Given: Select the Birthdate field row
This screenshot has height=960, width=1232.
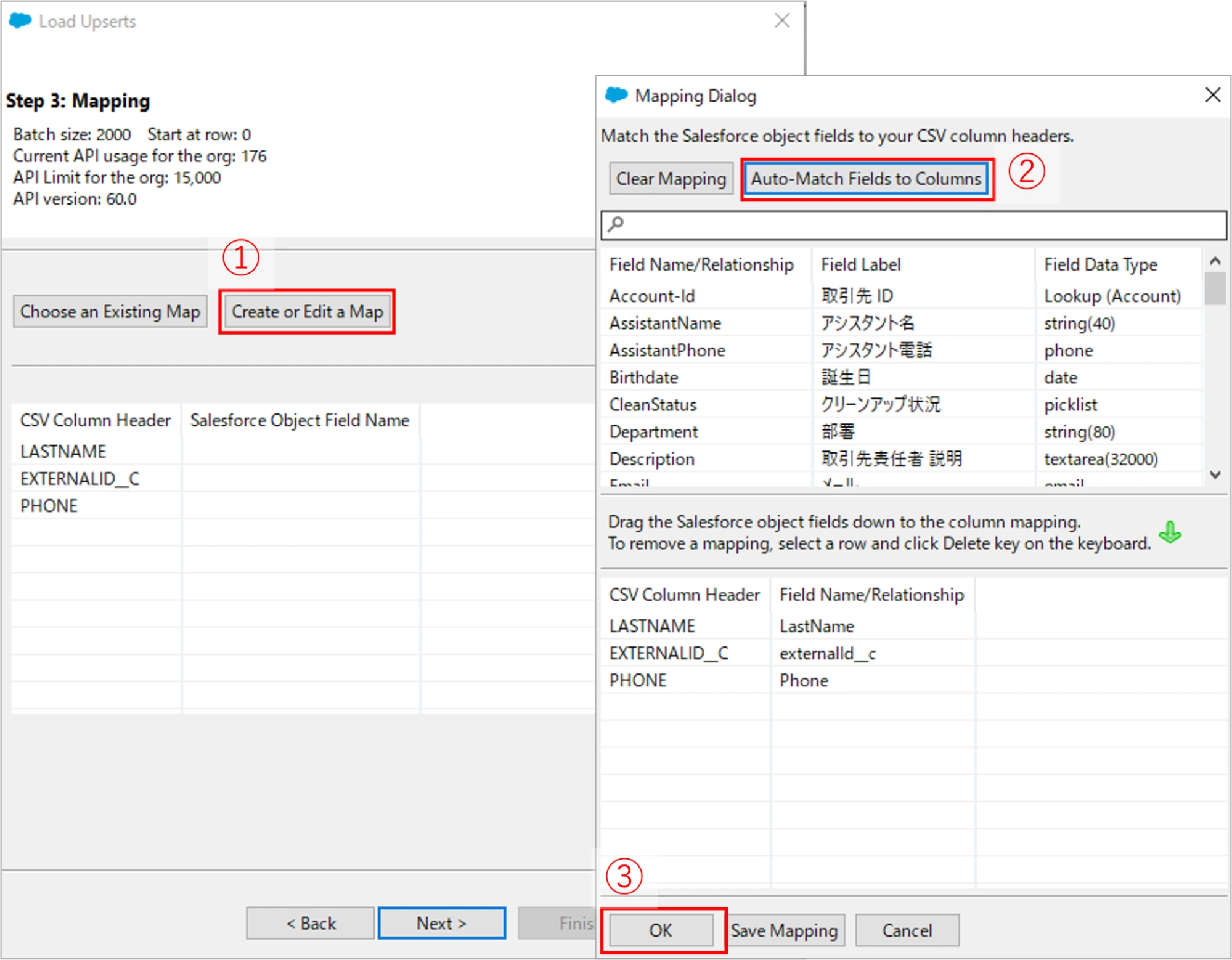Looking at the screenshot, I should pyautogui.click(x=901, y=377).
